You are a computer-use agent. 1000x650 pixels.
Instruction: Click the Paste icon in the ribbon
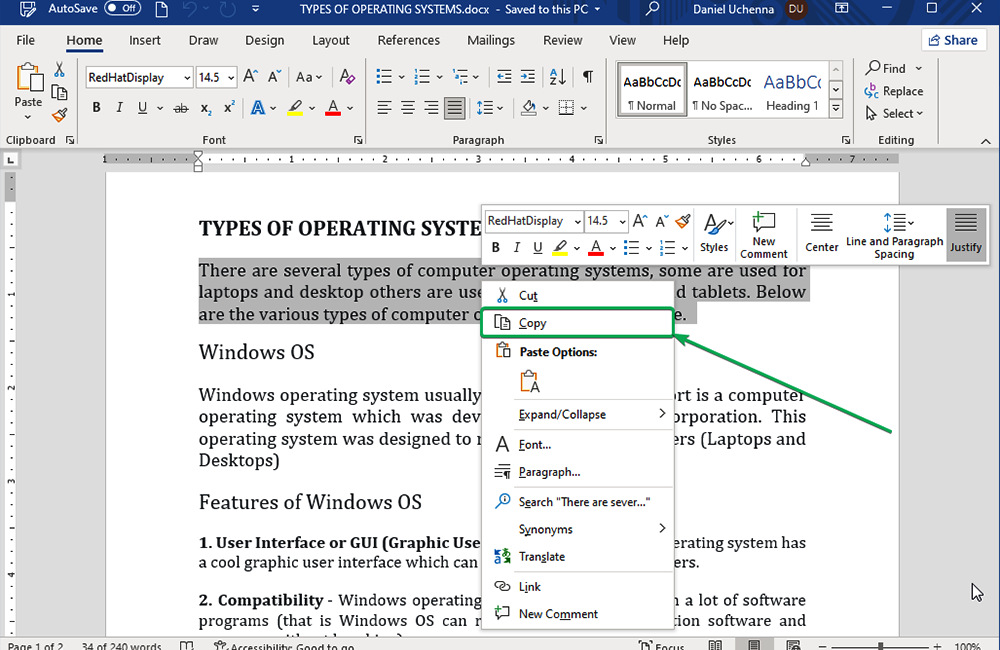[28, 85]
